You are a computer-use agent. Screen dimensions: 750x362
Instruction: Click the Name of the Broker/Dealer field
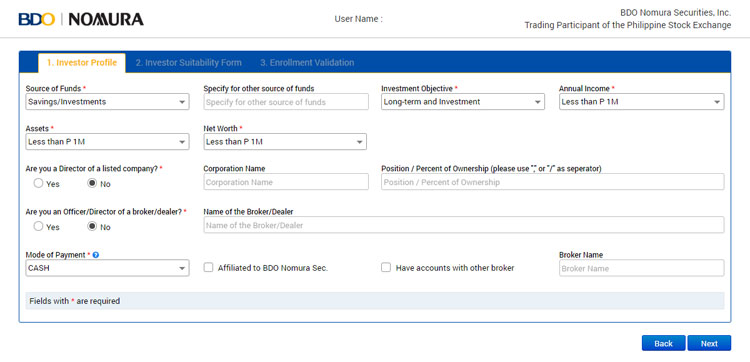[463, 225]
